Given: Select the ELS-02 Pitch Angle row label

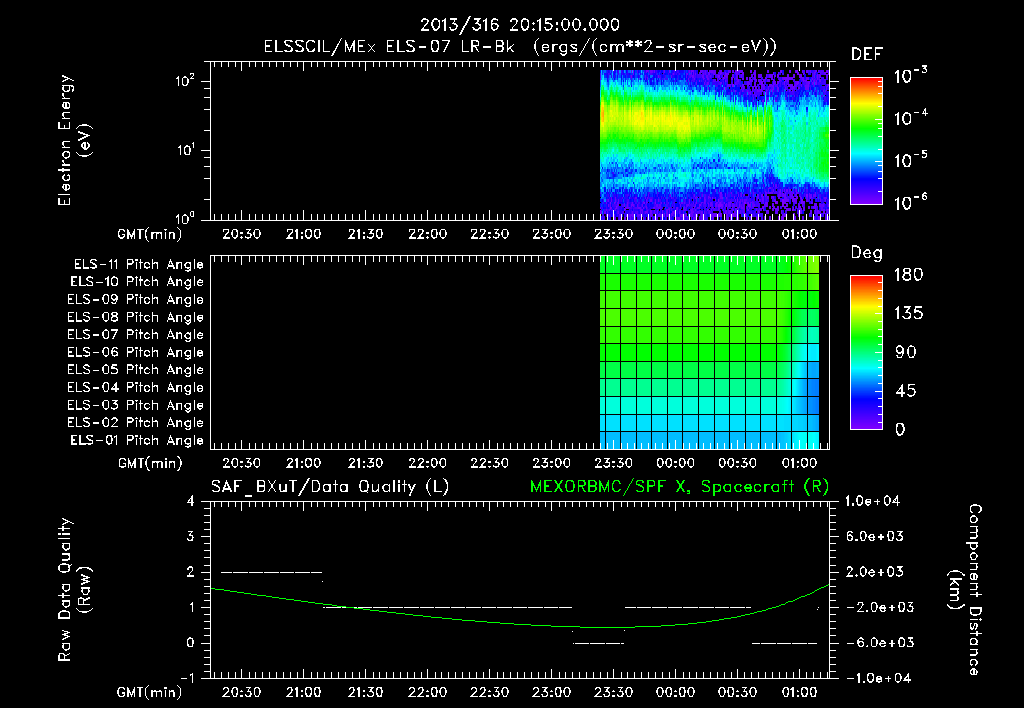Looking at the screenshot, I should click(x=135, y=423).
